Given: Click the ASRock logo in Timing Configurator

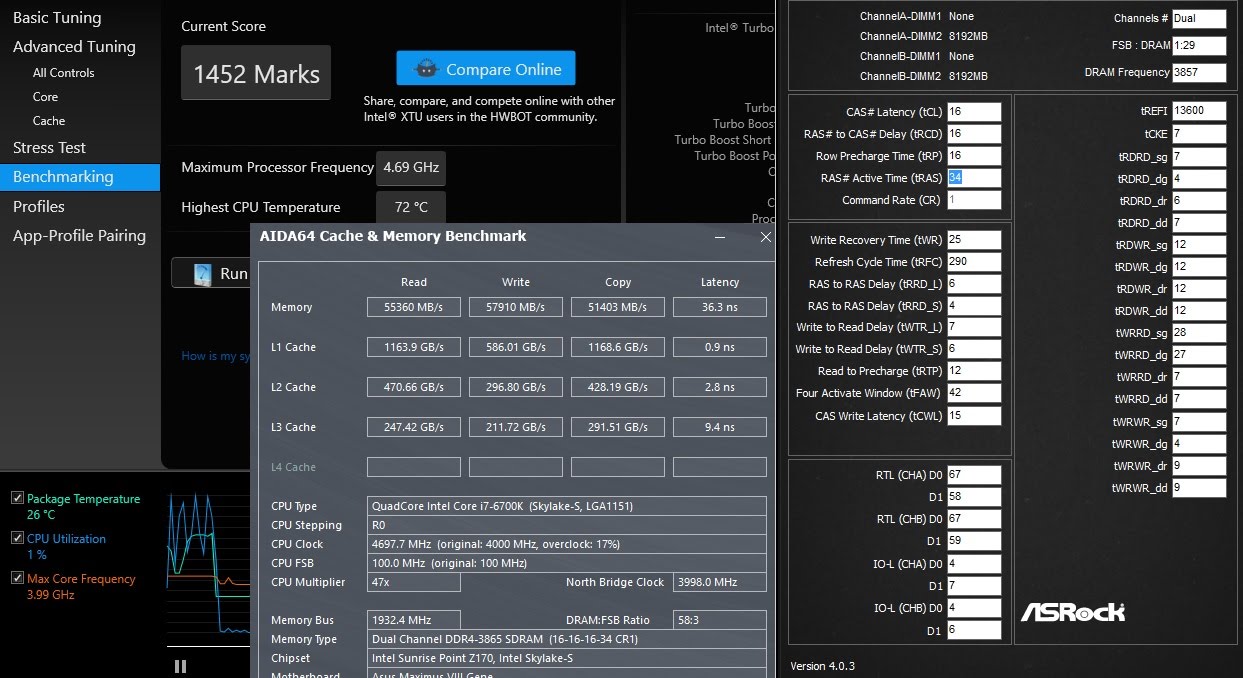Looking at the screenshot, I should coord(1073,611).
